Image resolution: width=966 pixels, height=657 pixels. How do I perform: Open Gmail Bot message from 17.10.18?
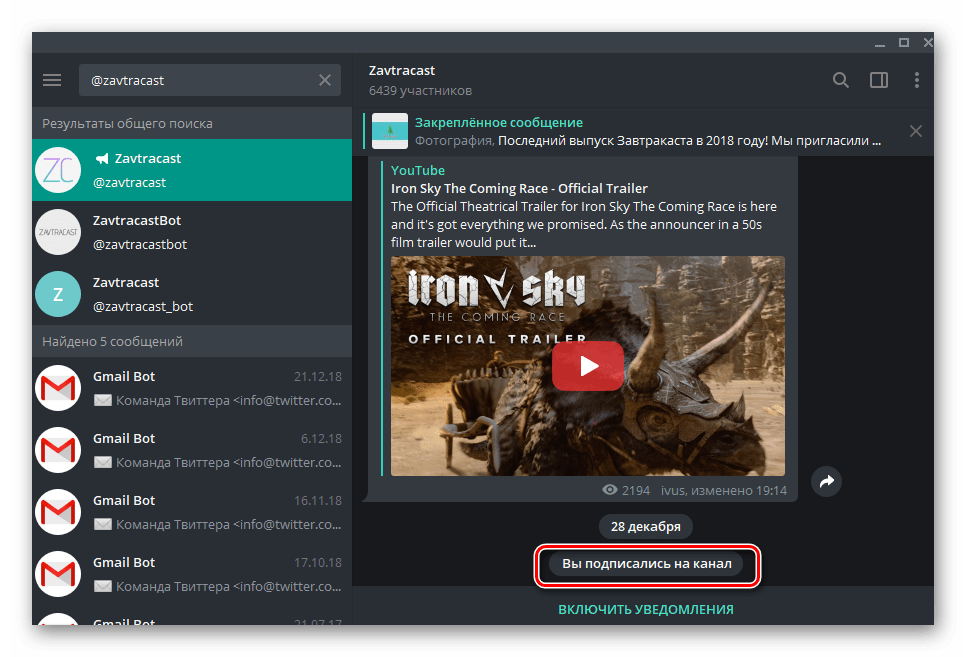[192, 574]
